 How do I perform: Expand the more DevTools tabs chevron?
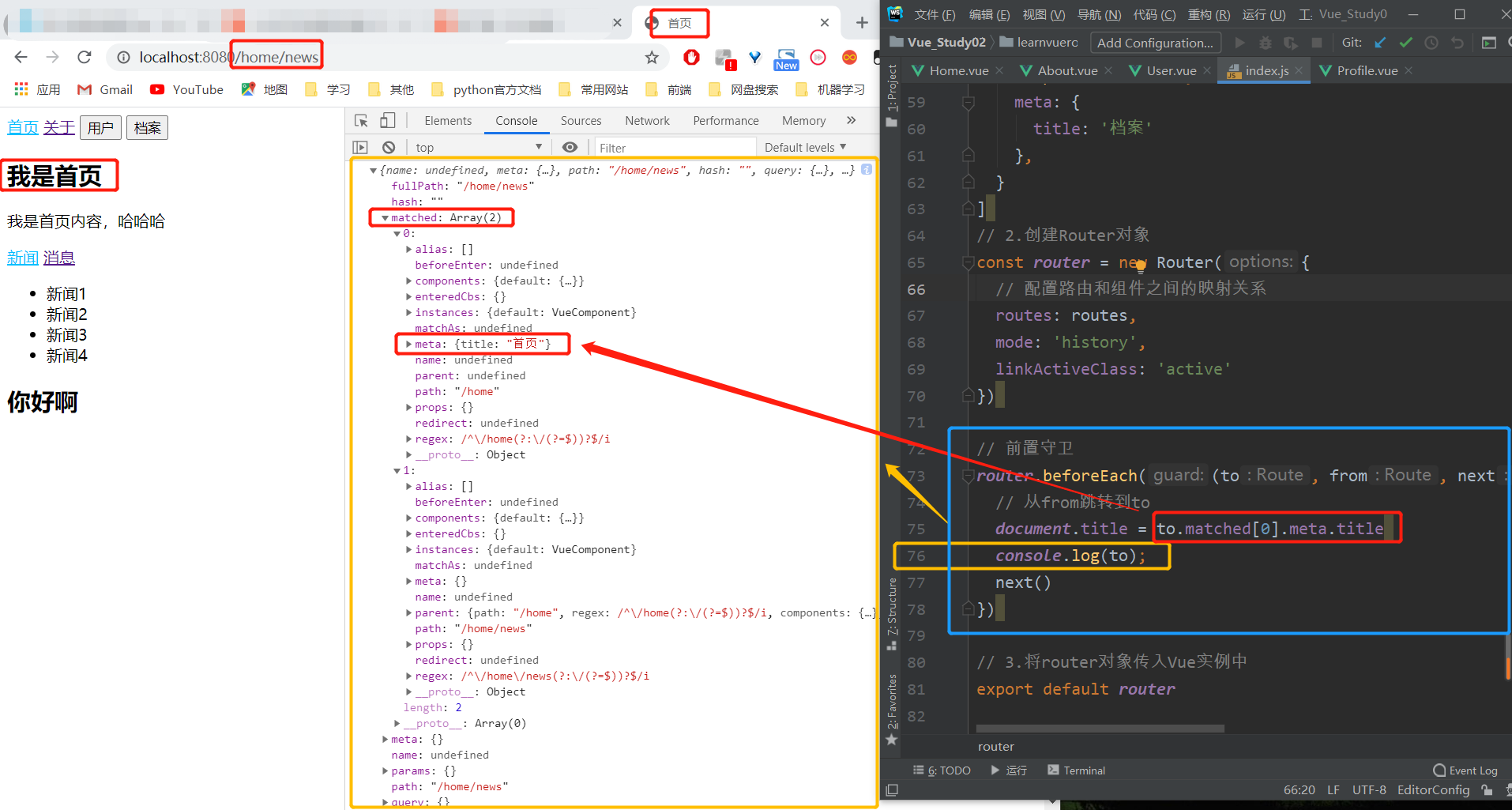click(851, 121)
